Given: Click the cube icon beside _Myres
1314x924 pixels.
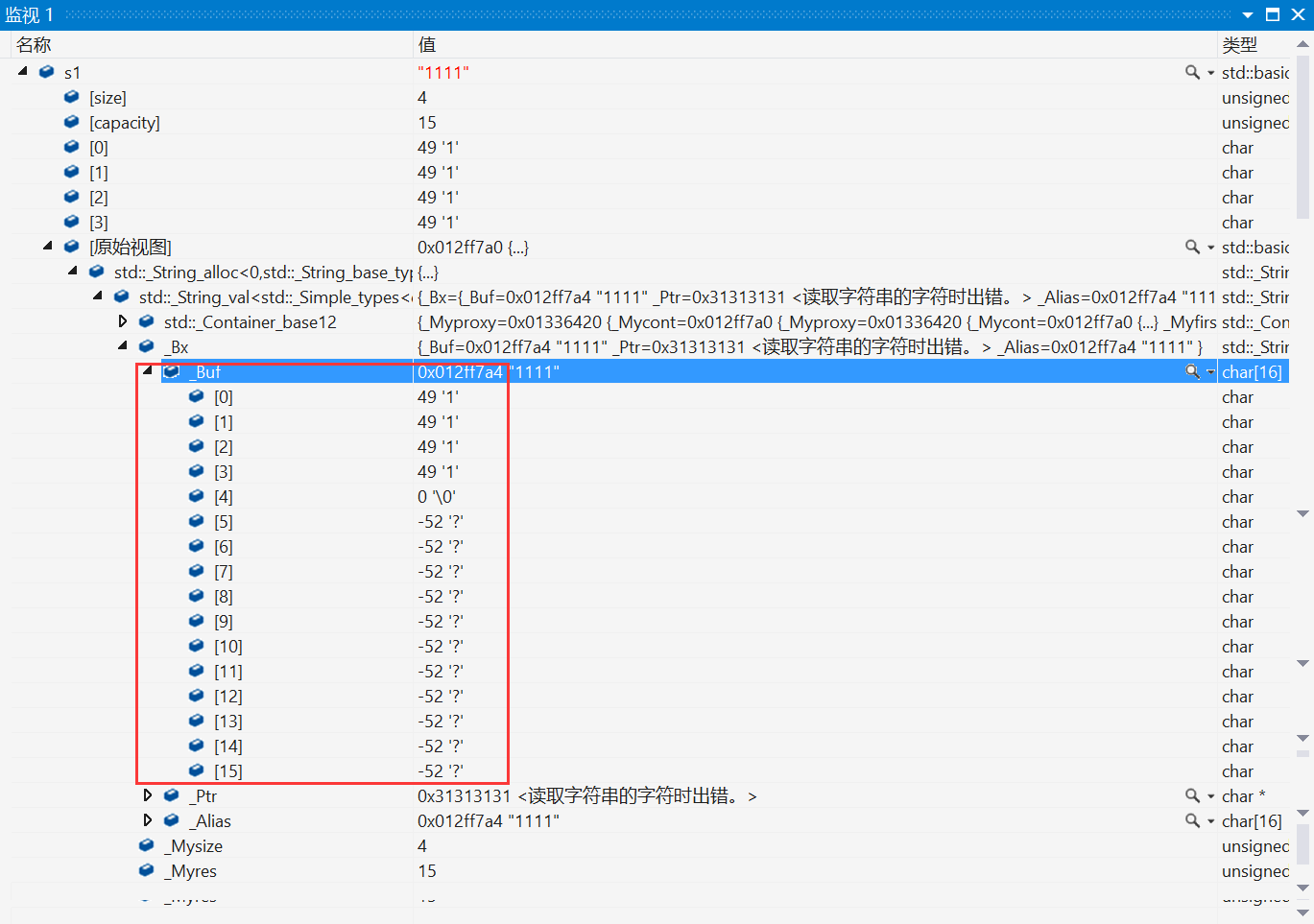Looking at the screenshot, I should pyautogui.click(x=146, y=869).
